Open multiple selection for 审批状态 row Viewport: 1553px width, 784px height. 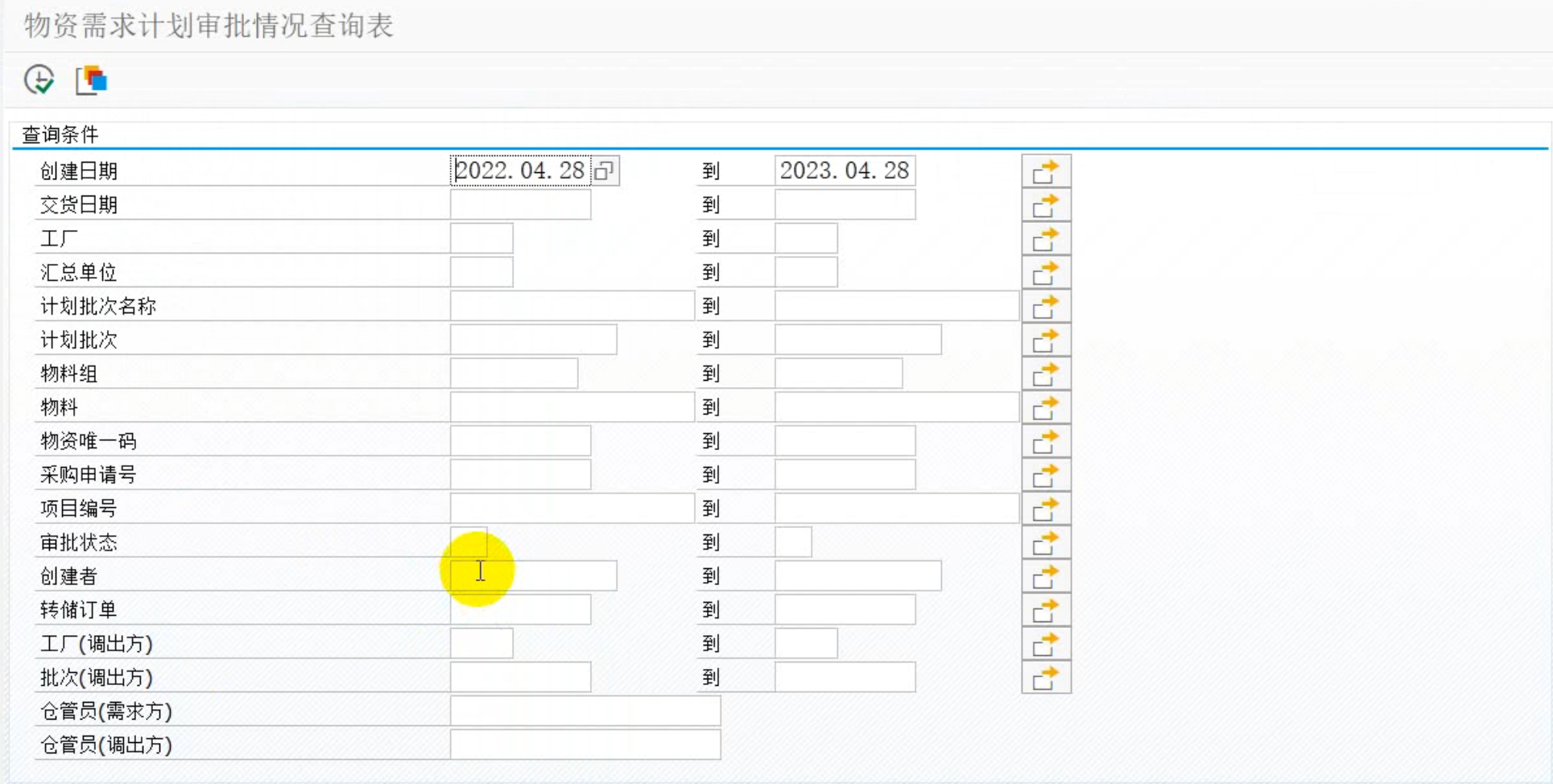[1045, 543]
